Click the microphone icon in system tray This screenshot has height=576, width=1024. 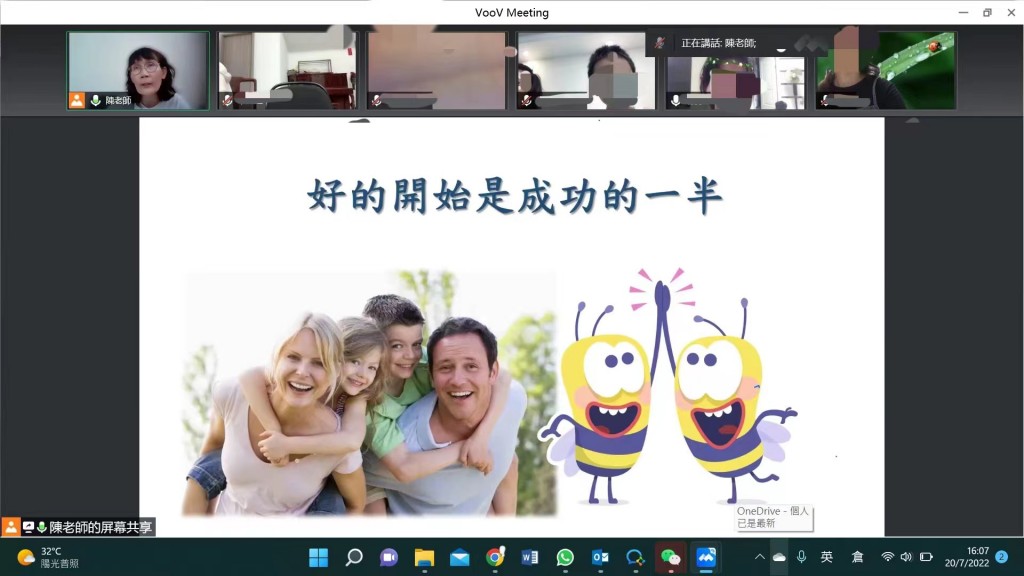(x=801, y=557)
